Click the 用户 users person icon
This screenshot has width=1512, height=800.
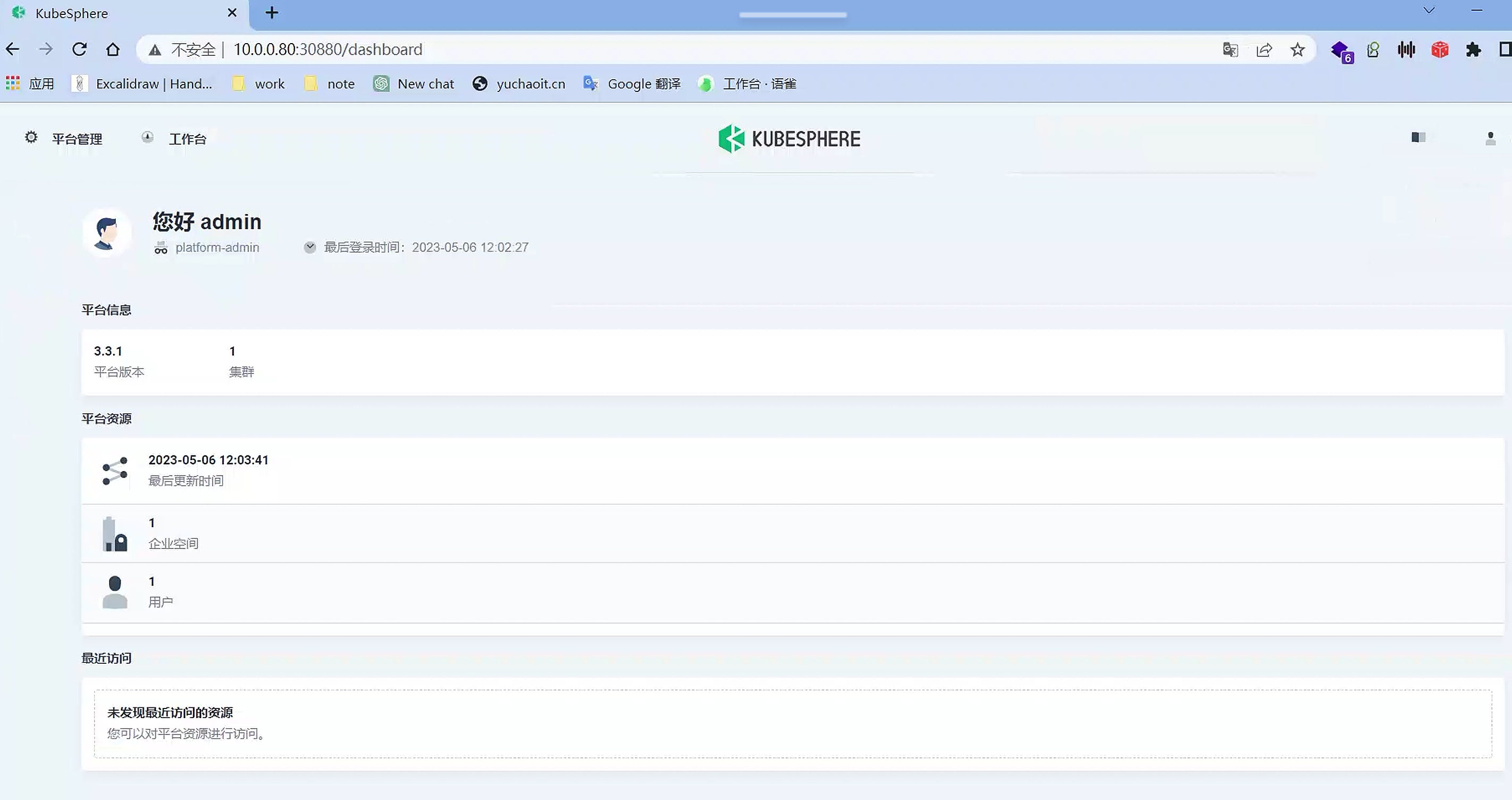114,592
